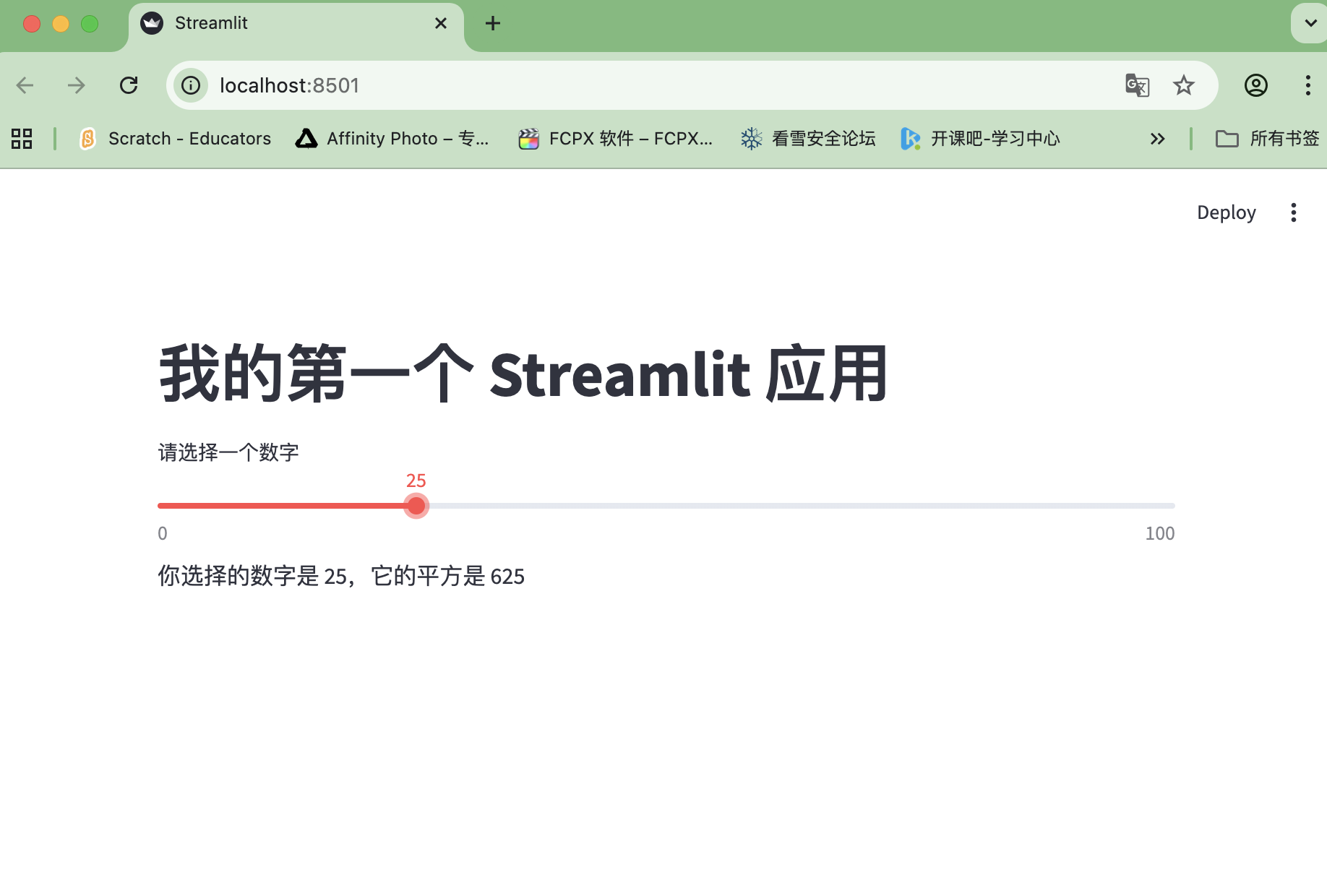Open Chrome's three-dot menu
This screenshot has width=1327, height=896.
(1307, 85)
